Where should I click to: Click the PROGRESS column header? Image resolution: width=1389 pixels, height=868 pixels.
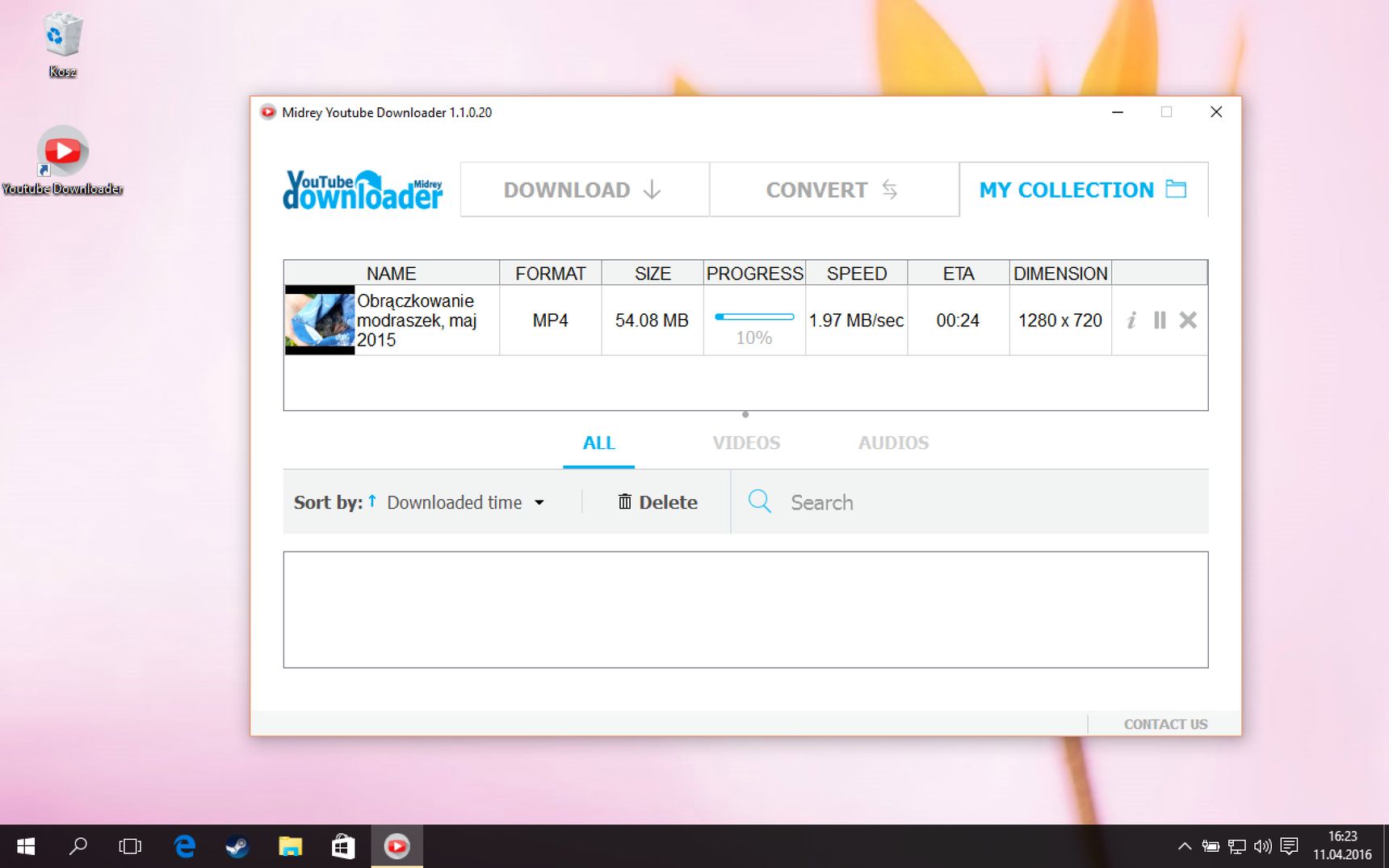754,274
